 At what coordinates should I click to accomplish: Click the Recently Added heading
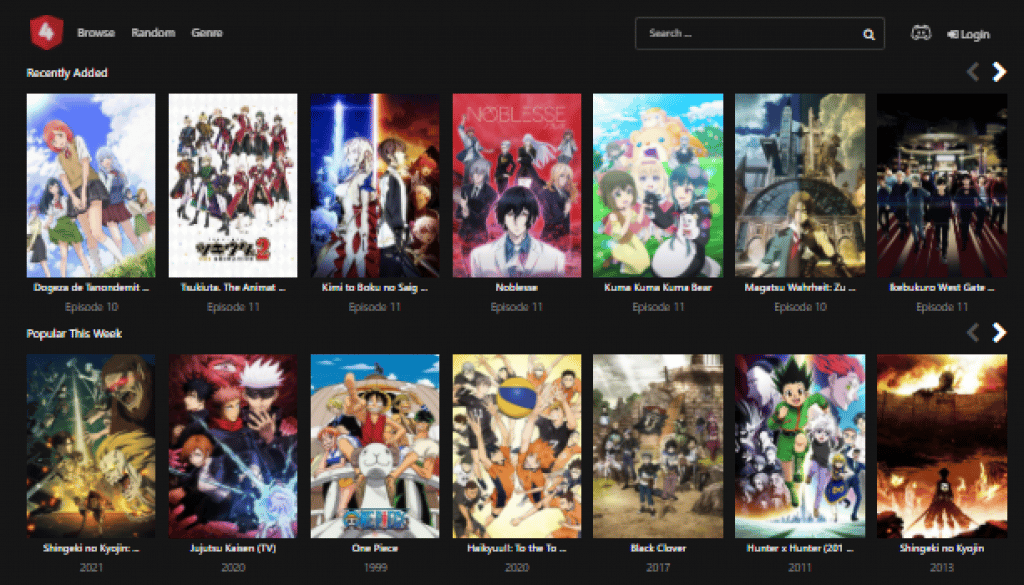[67, 72]
